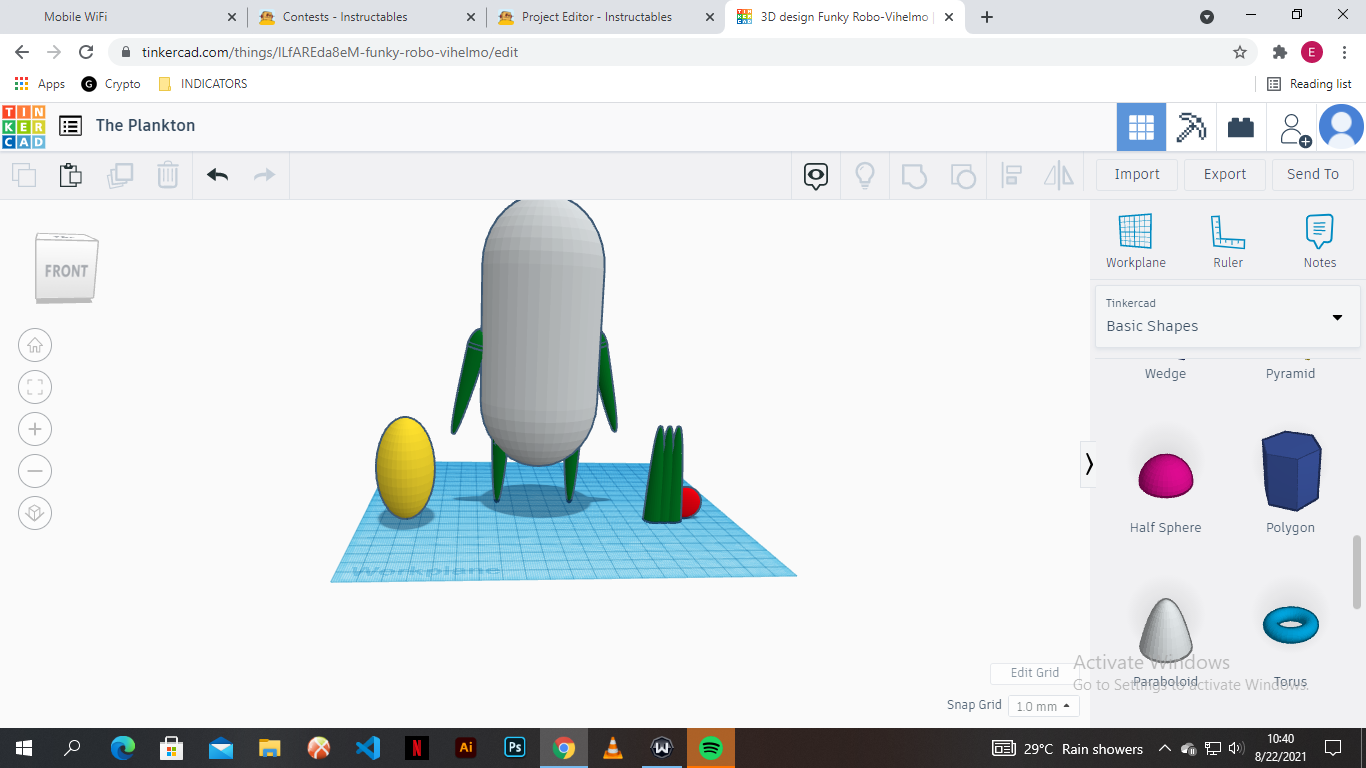Open the designs list menu icon
The image size is (1366, 768).
pos(70,126)
